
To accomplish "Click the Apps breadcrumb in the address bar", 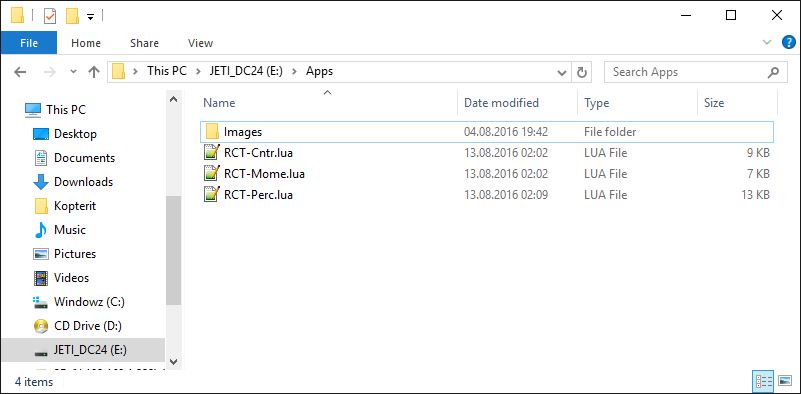I will [x=319, y=71].
